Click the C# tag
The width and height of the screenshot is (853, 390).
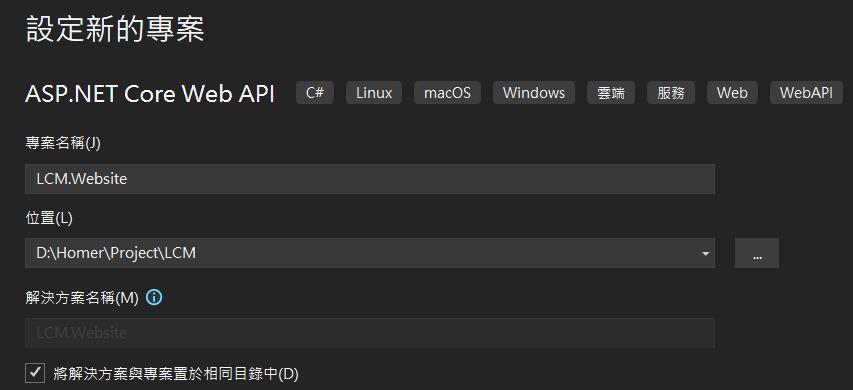coord(315,92)
